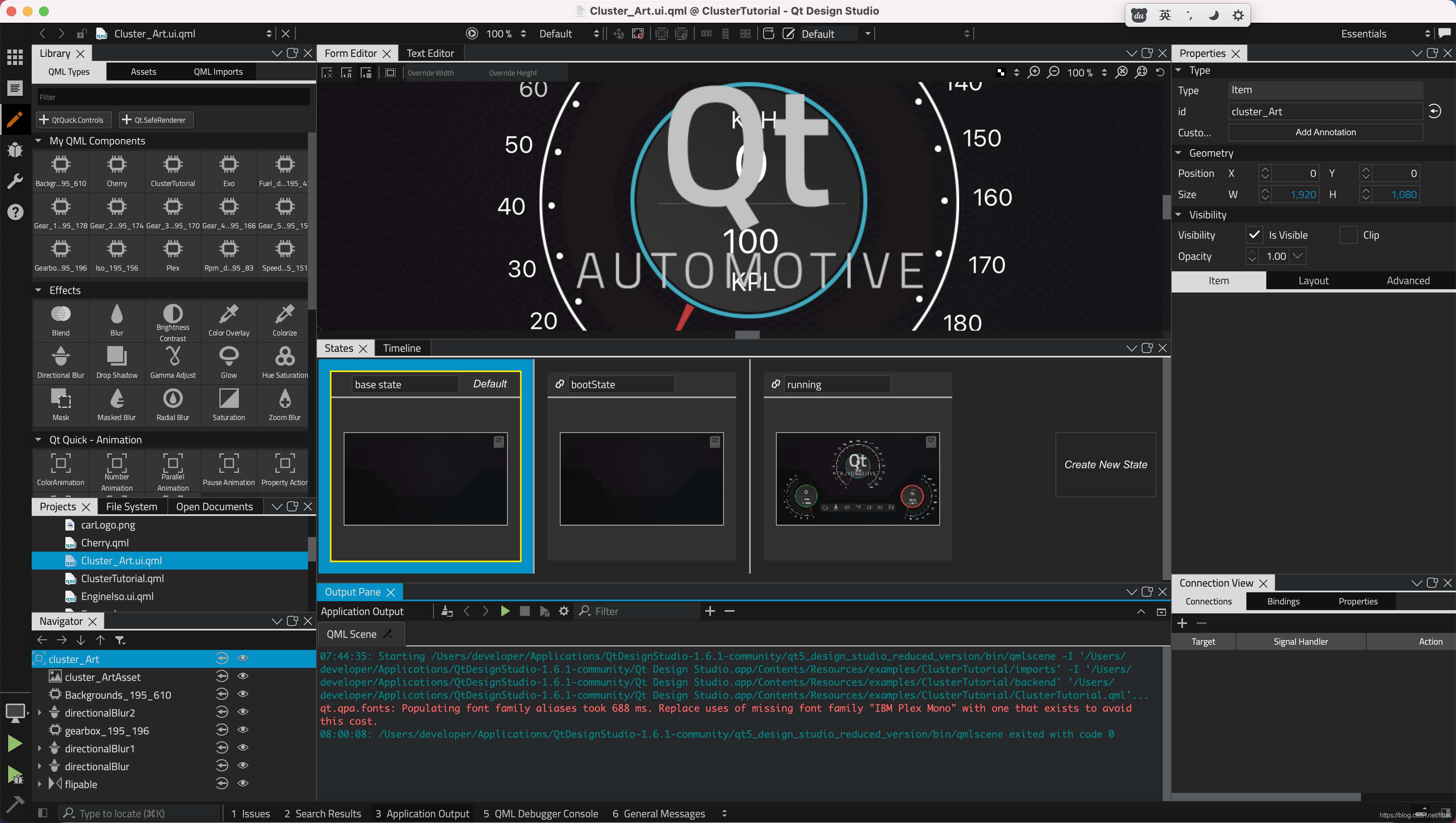This screenshot has height=823, width=1456.
Task: Add Qt.SafeRenderer import
Action: click(x=156, y=120)
